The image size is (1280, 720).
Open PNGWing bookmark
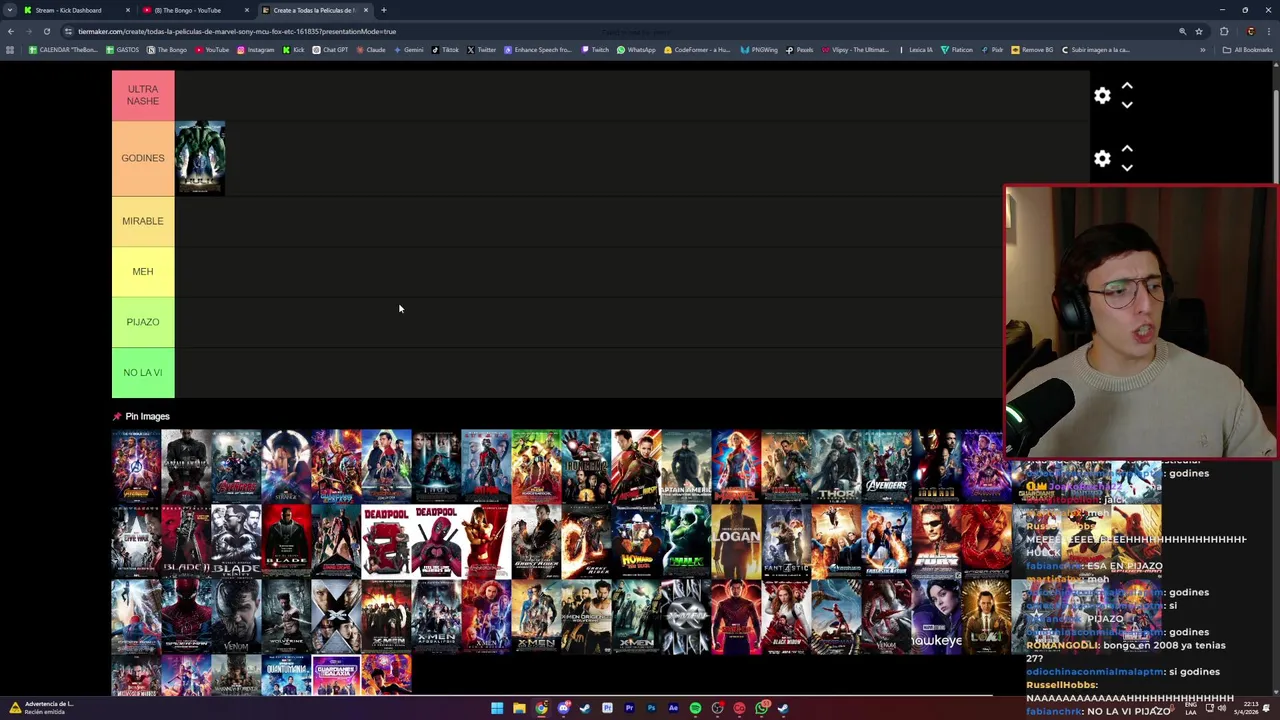pyautogui.click(x=759, y=50)
